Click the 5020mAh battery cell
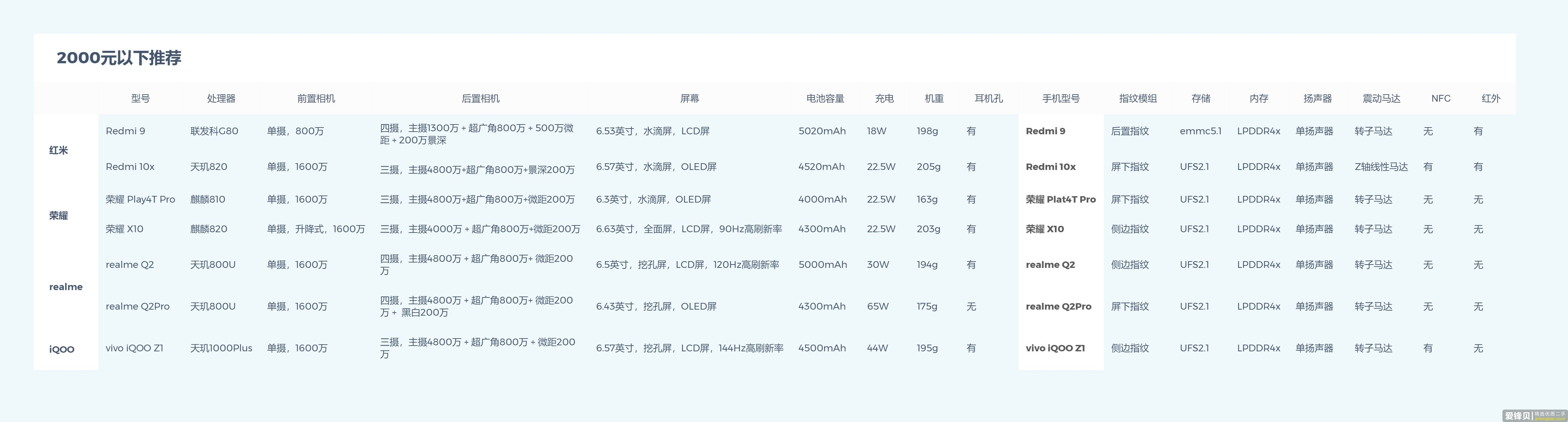The height and width of the screenshot is (422, 1568). 822,131
